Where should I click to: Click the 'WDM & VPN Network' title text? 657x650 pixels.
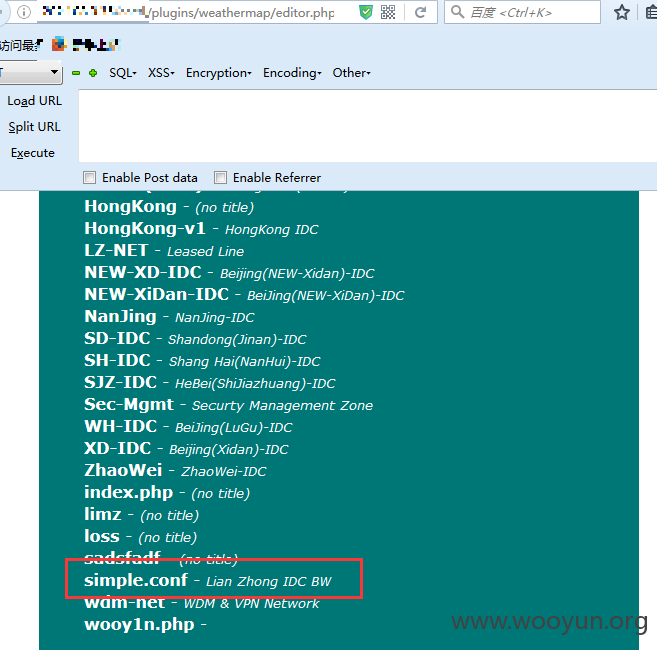click(252, 604)
